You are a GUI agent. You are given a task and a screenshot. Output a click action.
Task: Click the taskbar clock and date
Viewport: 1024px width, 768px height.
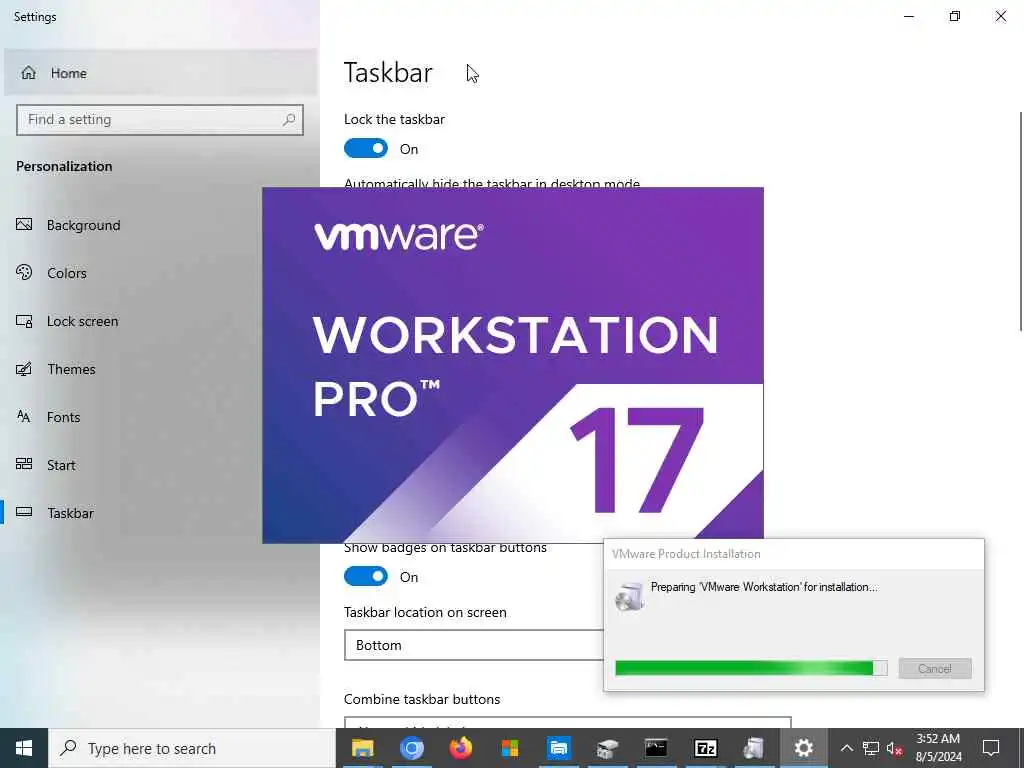pyautogui.click(x=938, y=748)
